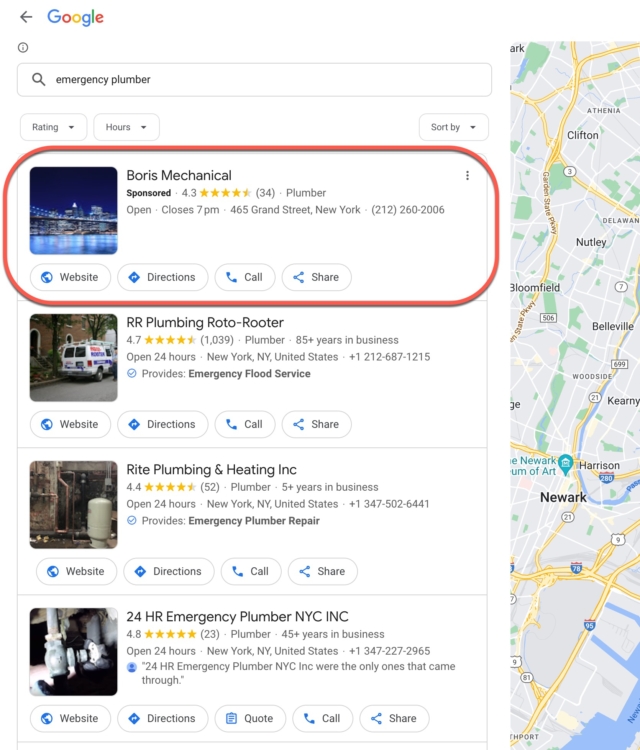Open Rite Plumbing & Heating Inc title
The width and height of the screenshot is (640, 750).
click(x=211, y=469)
